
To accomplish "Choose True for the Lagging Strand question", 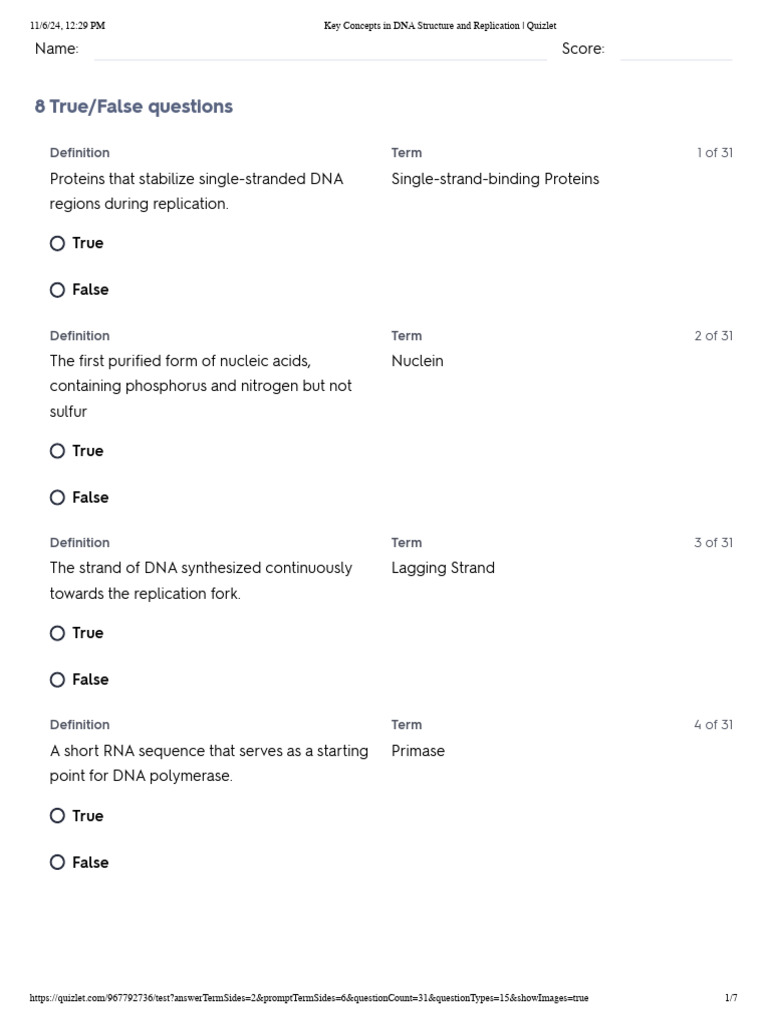I will pyautogui.click(x=58, y=633).
